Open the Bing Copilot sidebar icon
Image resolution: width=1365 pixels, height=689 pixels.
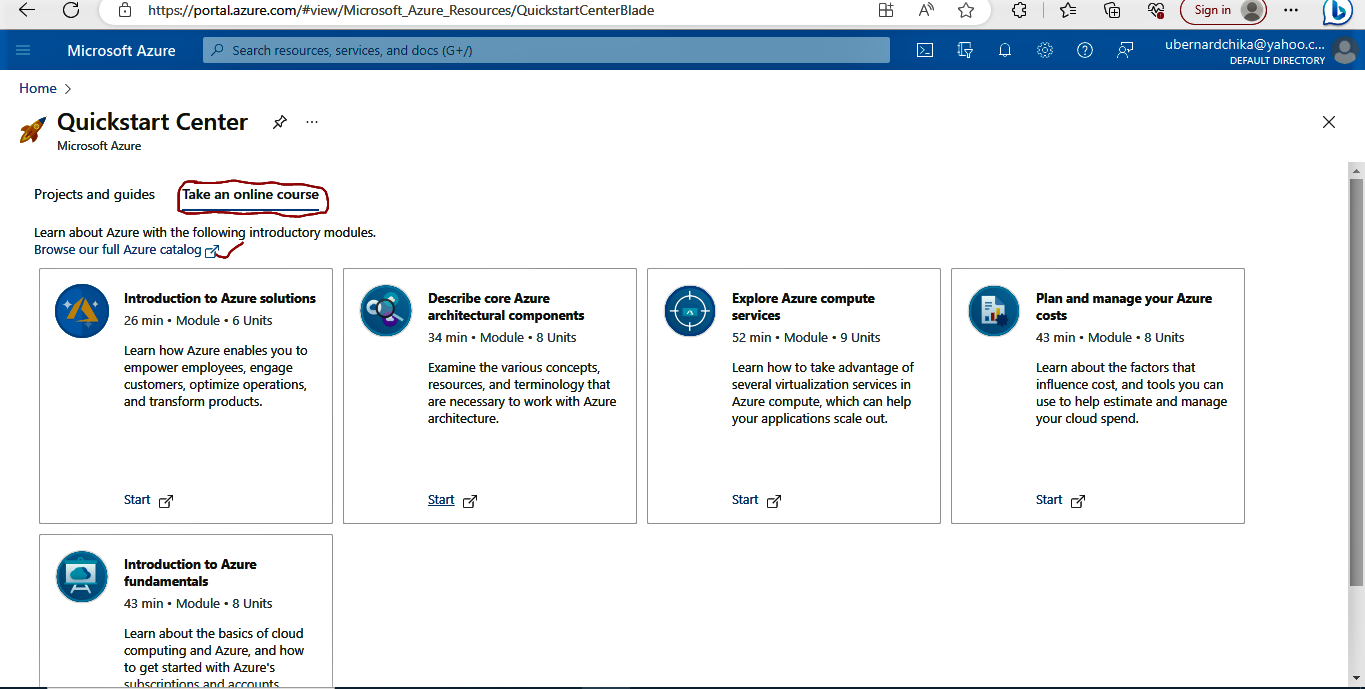(1338, 11)
